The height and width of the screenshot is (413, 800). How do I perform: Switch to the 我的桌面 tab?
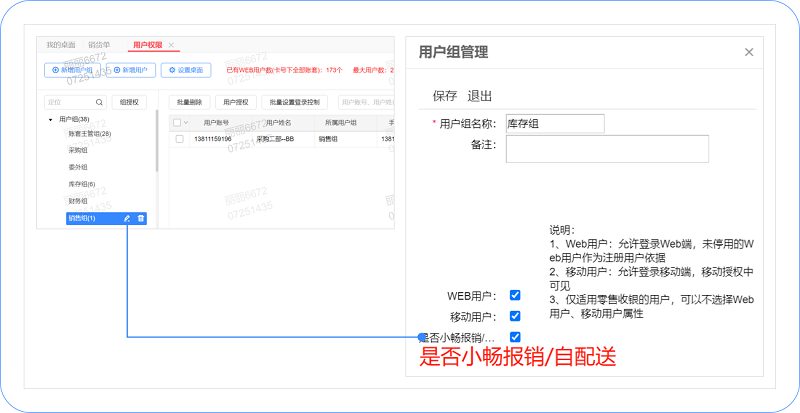click(61, 45)
